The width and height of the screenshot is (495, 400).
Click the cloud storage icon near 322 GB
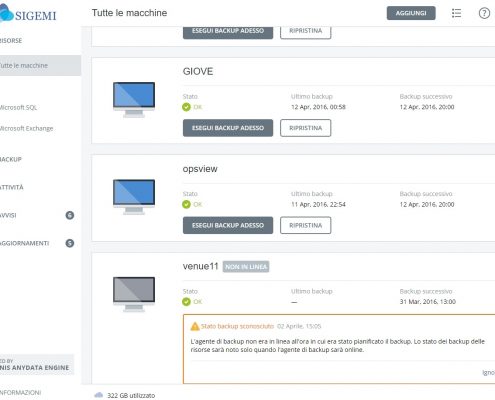(x=99, y=395)
